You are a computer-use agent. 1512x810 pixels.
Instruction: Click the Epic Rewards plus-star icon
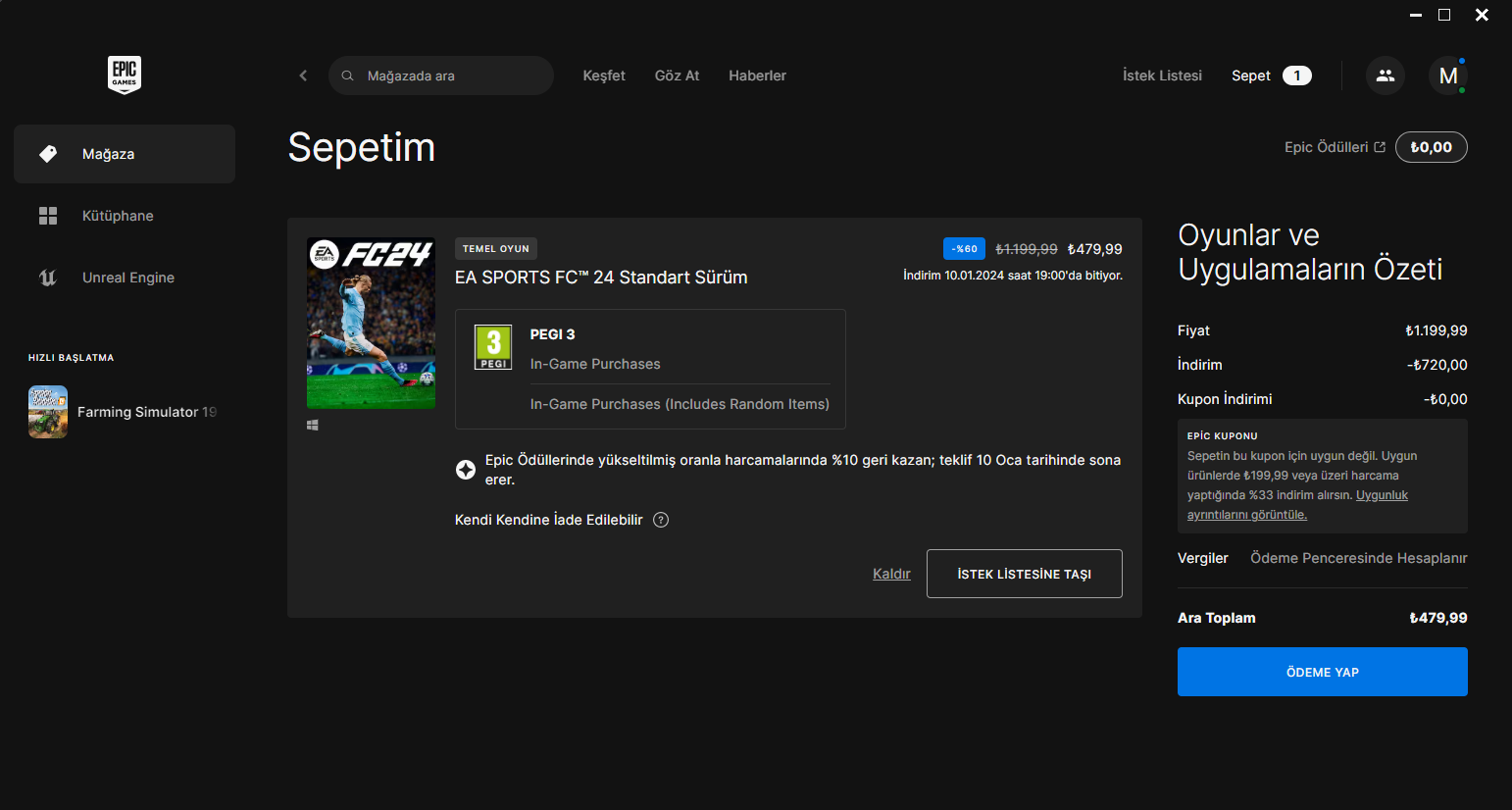point(466,470)
